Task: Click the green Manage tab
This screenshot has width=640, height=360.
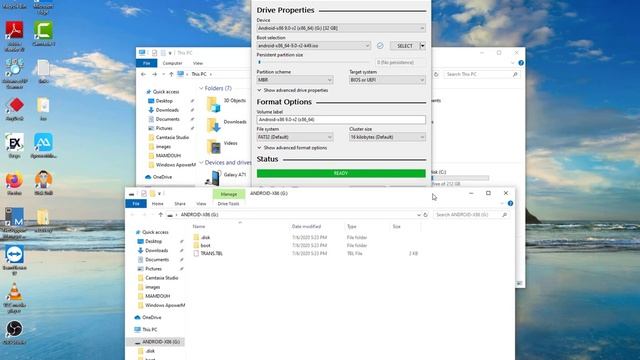Action: (x=229, y=194)
